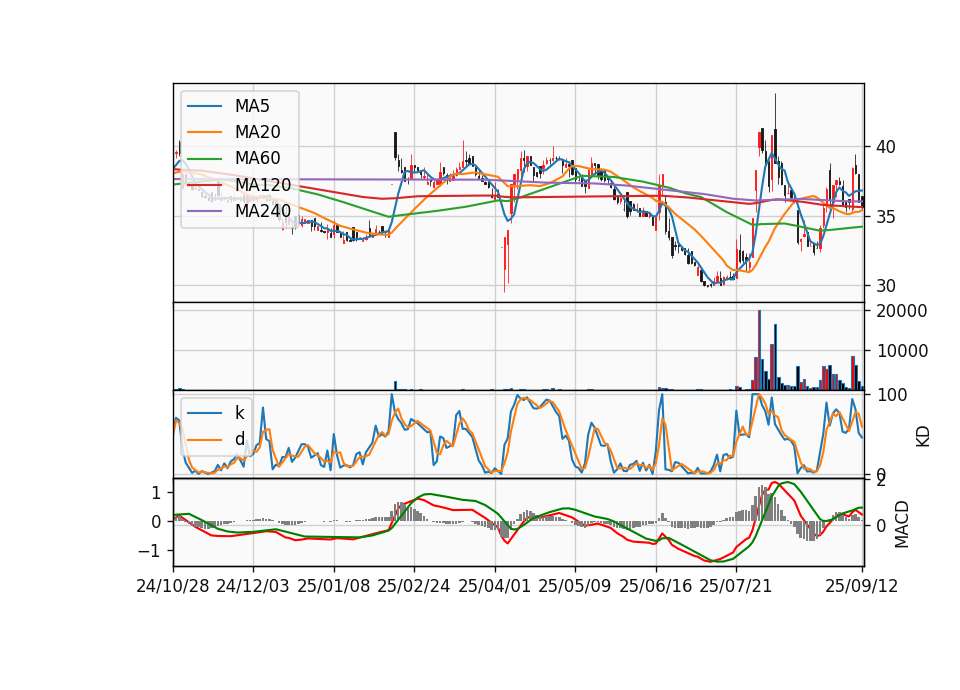This screenshot has height=690, width=960.
Task: Click the MACD axis title
Action: 902,525
